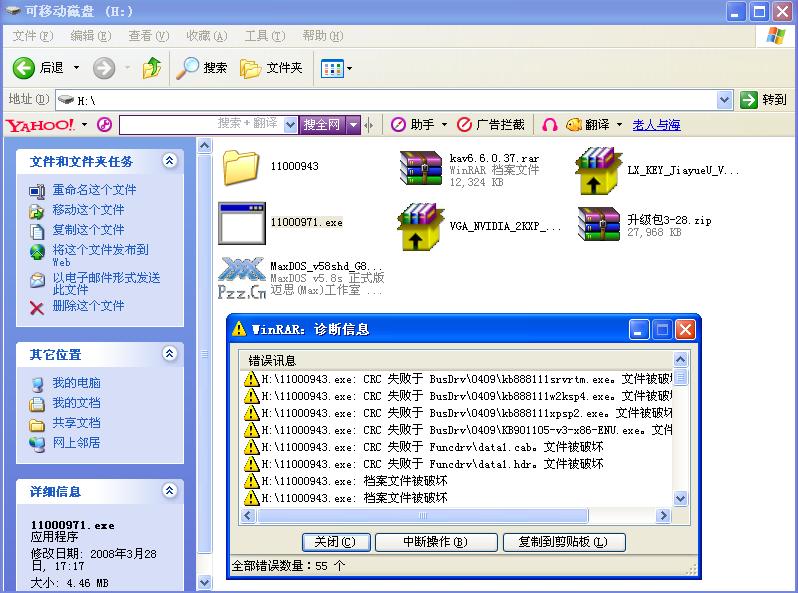Click the 搜全网 search button
798x593 pixels.
[x=322, y=125]
